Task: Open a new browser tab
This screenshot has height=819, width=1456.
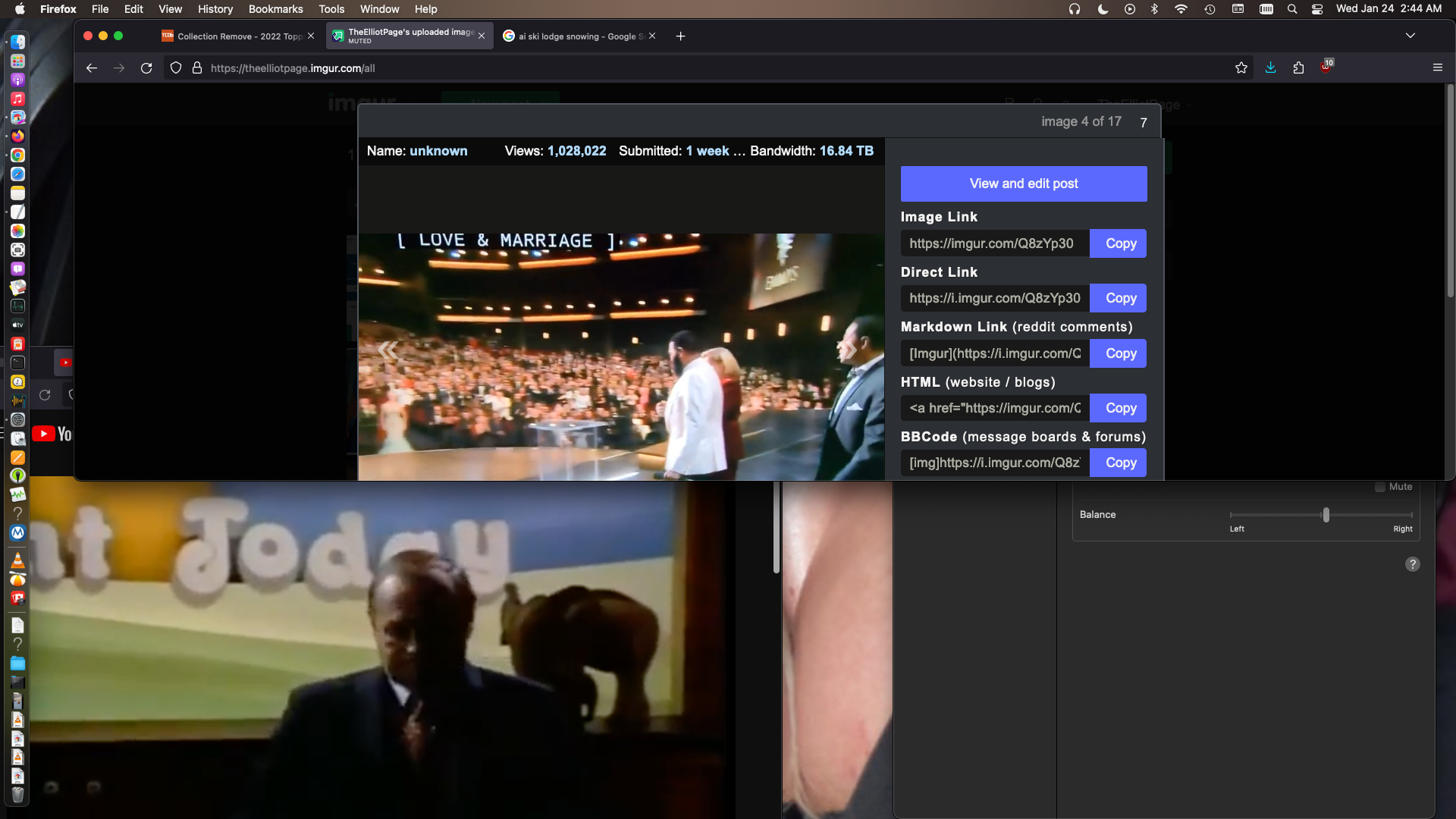Action: point(680,36)
